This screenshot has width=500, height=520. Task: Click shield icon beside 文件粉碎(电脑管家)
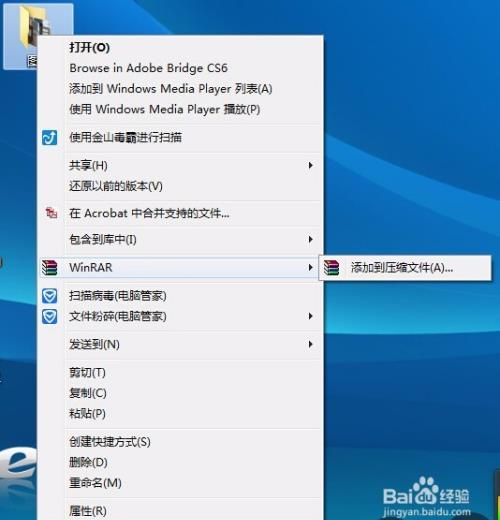(49, 316)
